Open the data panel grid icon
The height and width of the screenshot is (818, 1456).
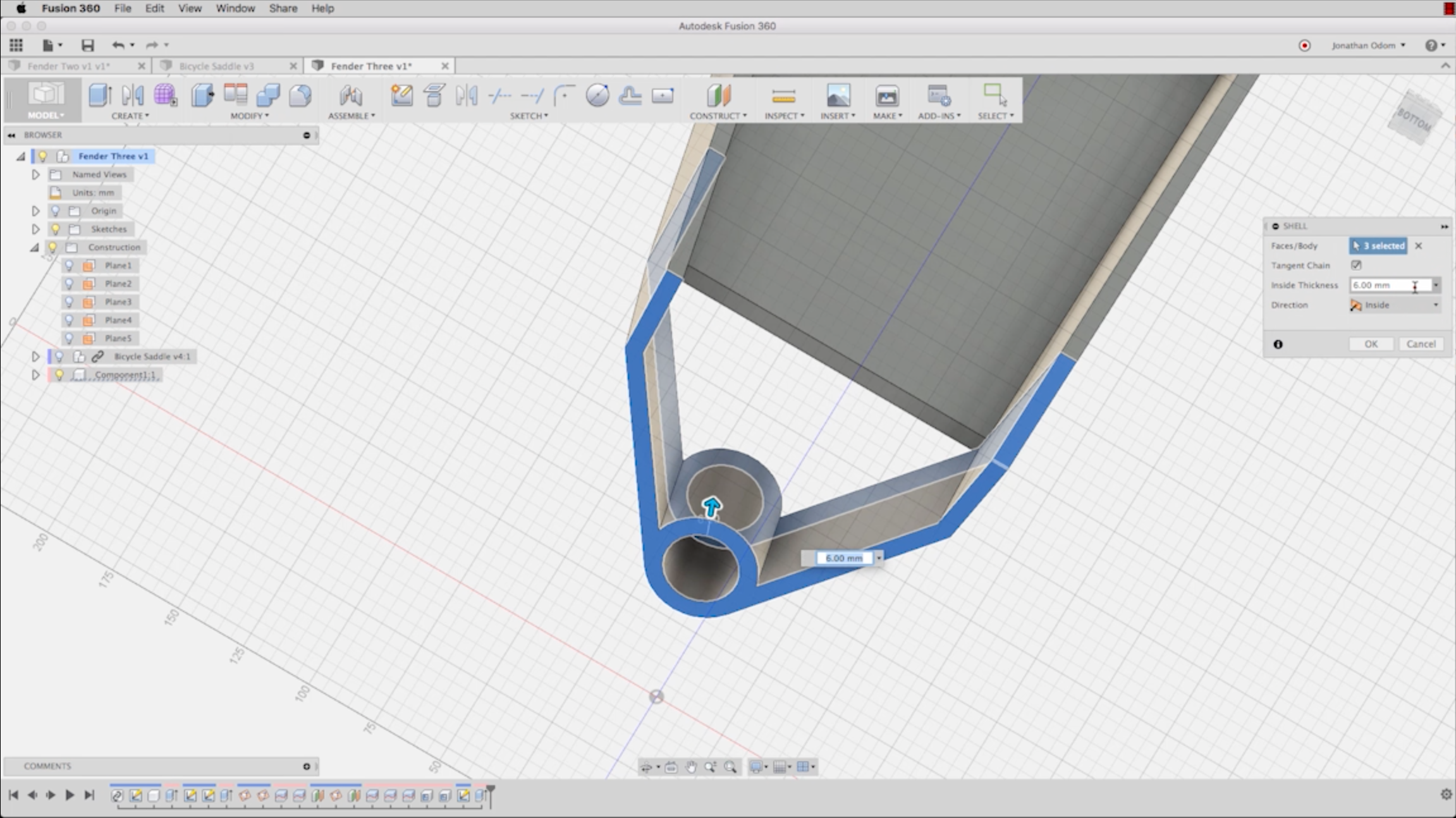(16, 45)
